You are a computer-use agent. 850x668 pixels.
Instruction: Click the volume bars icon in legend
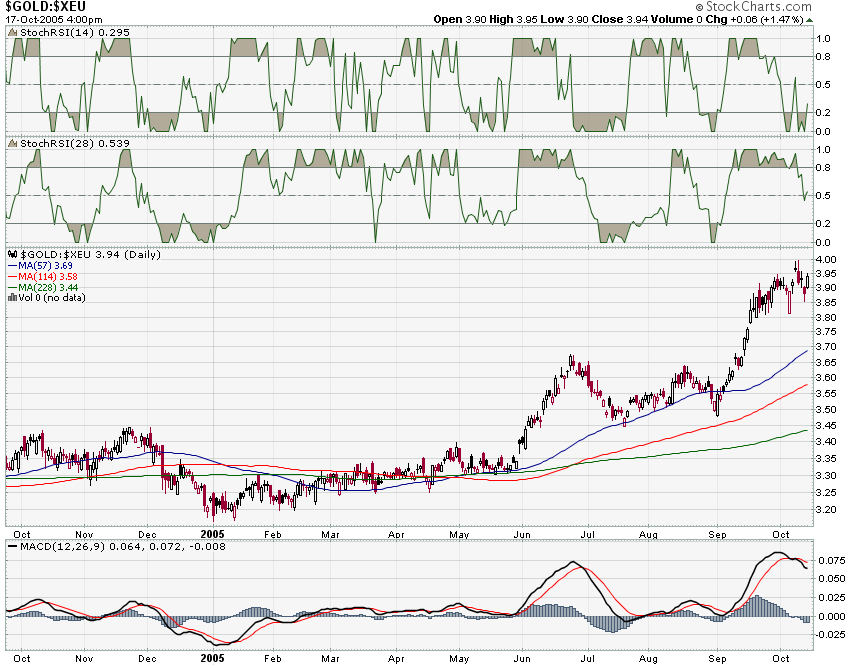pos(13,297)
